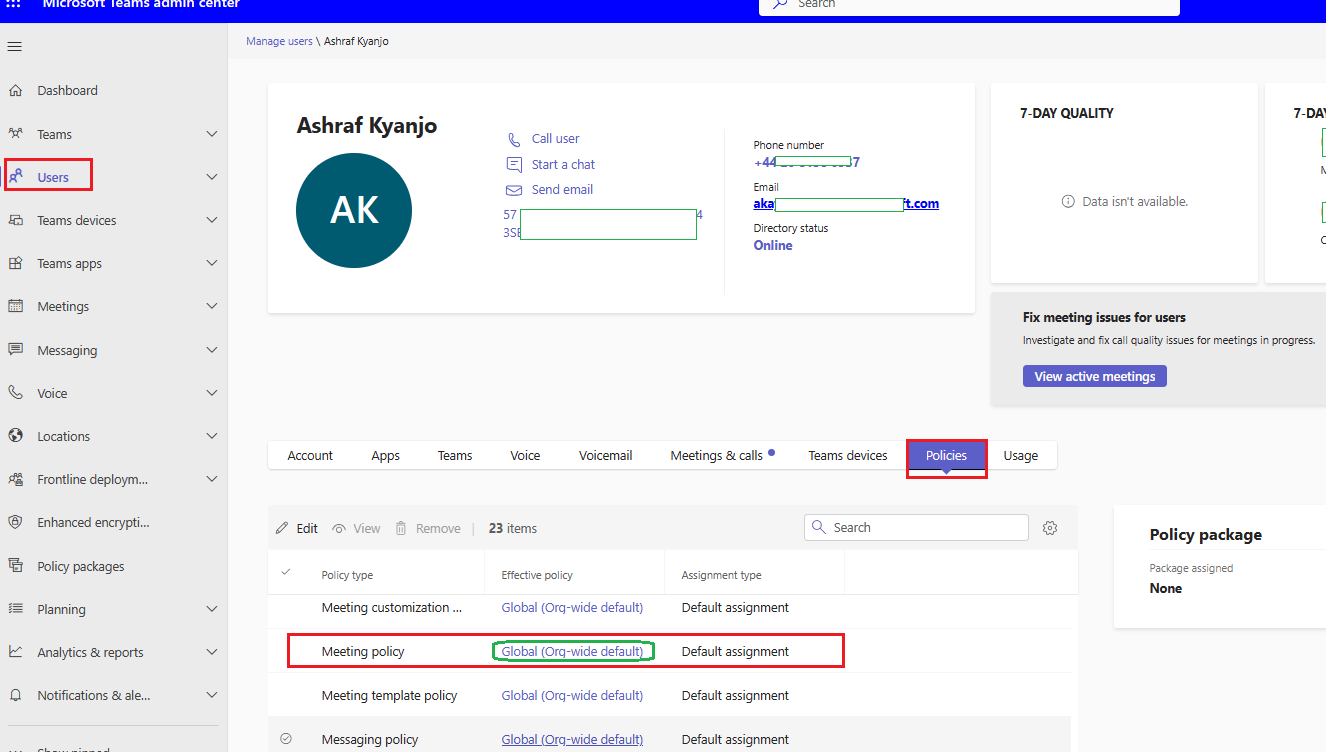Click the Edit pencil icon above policies table
1326x752 pixels.
click(x=282, y=527)
